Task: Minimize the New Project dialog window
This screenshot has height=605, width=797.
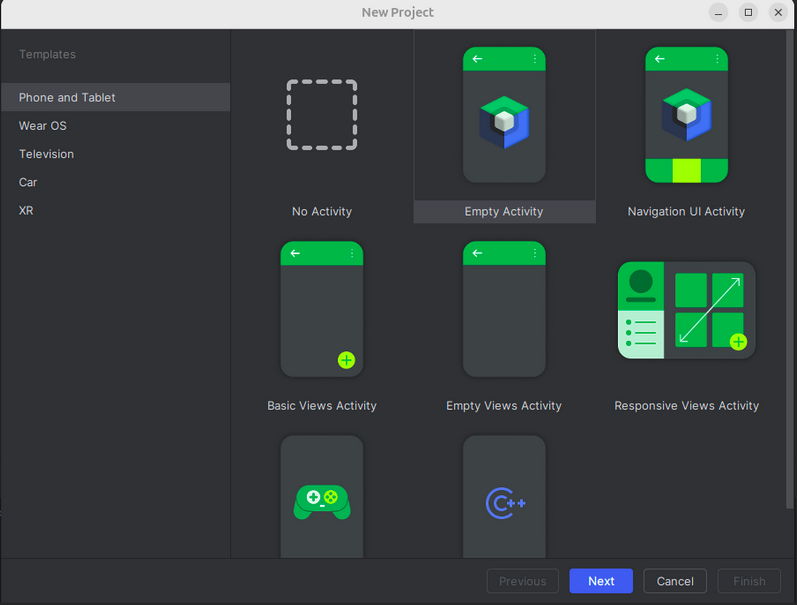Action: click(718, 12)
